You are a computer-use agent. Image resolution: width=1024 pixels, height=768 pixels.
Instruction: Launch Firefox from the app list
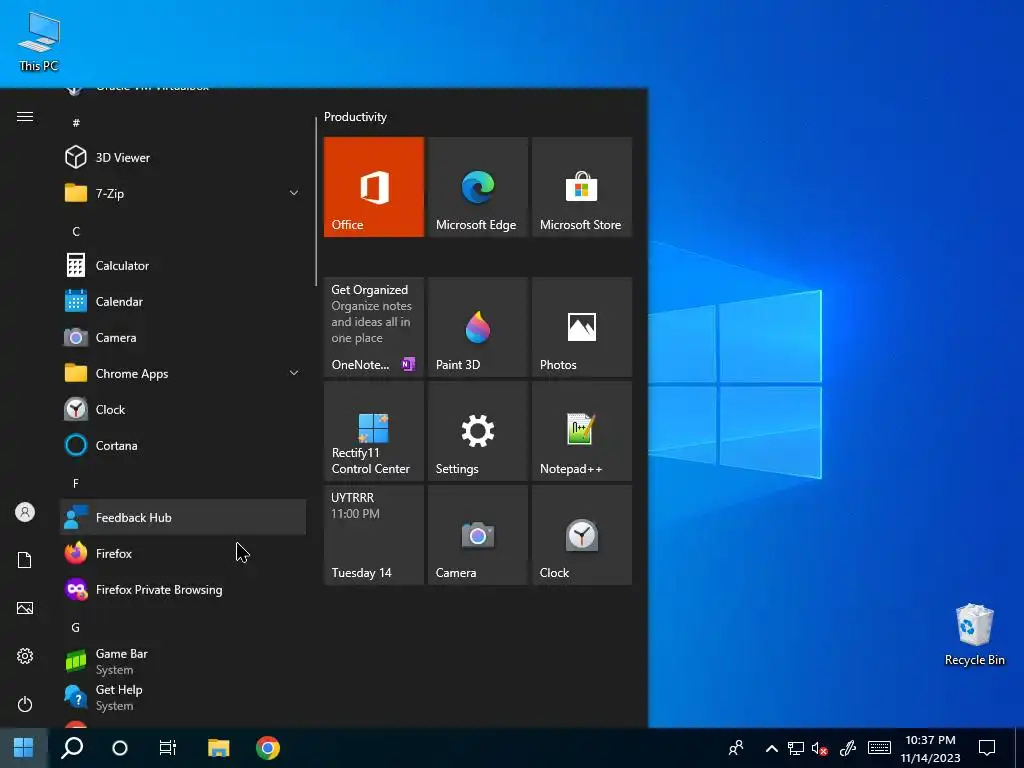point(183,553)
